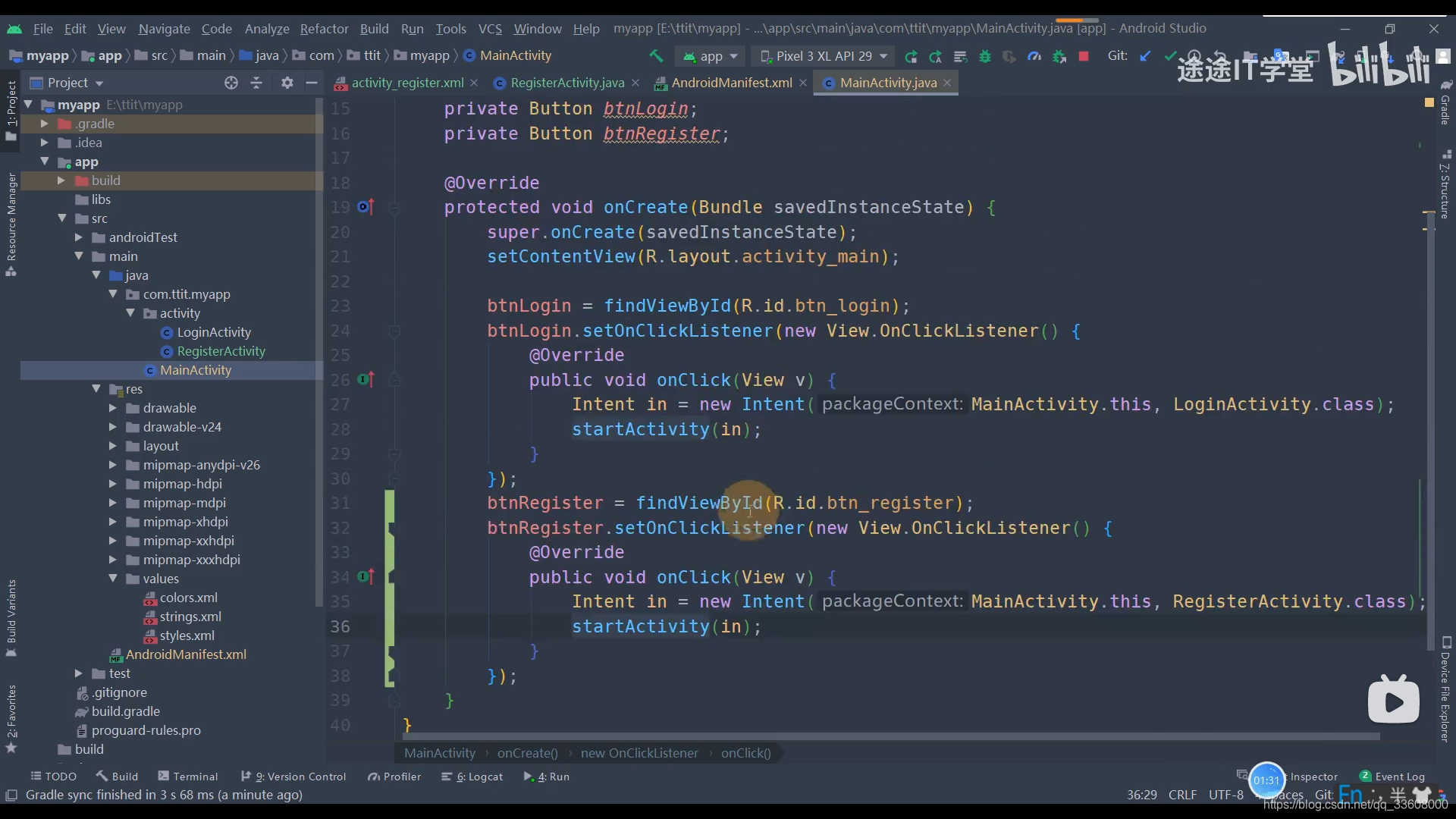
Task: Open the Structure side tool window
Action: (1445, 184)
